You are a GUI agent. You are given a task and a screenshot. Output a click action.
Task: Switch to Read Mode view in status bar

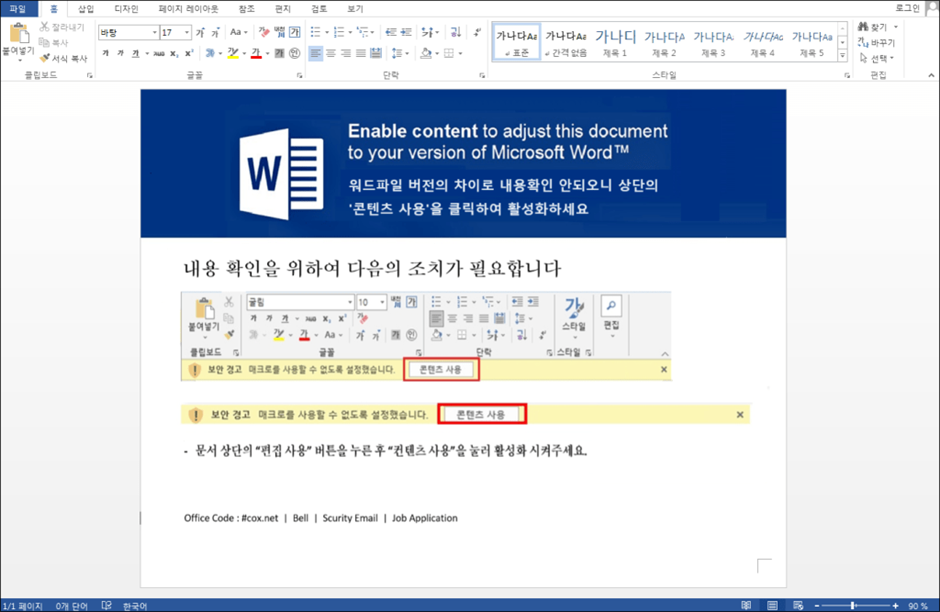(746, 605)
